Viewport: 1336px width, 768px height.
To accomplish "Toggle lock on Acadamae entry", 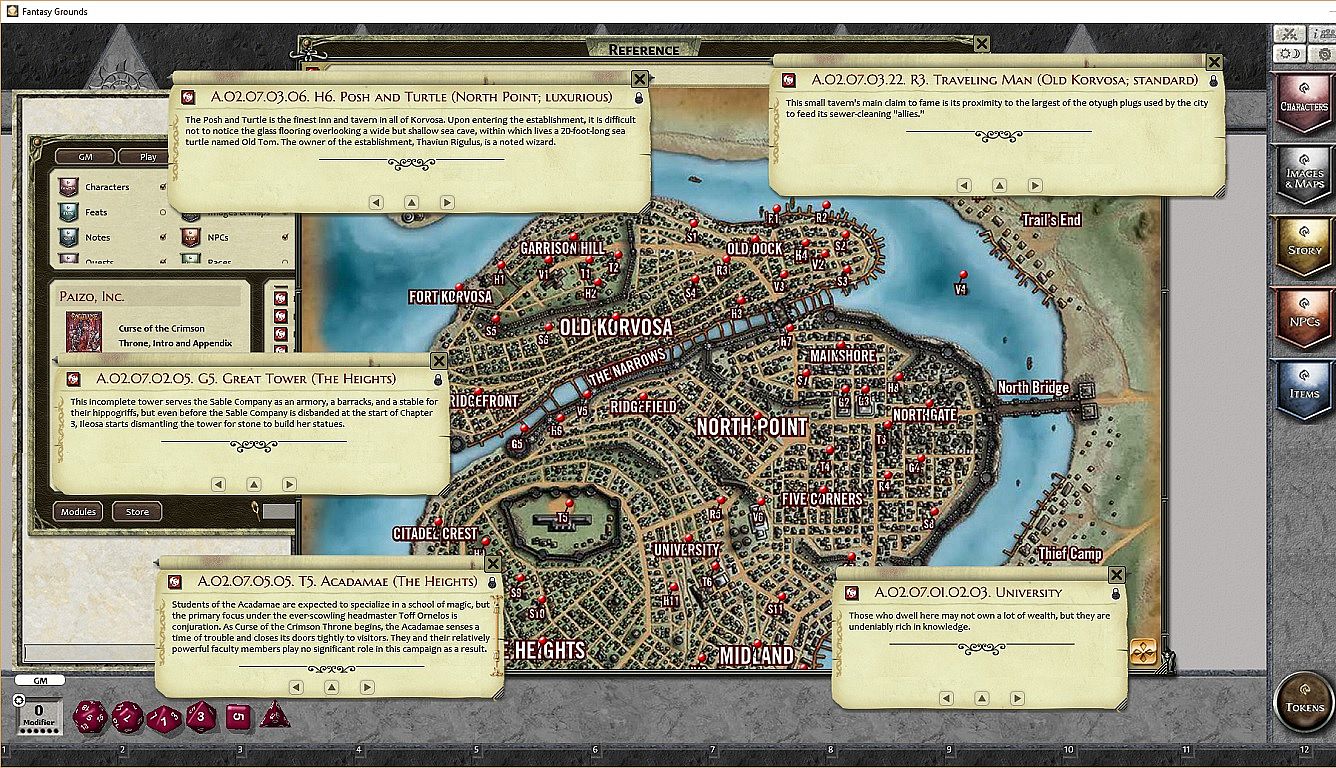I will pos(491,582).
